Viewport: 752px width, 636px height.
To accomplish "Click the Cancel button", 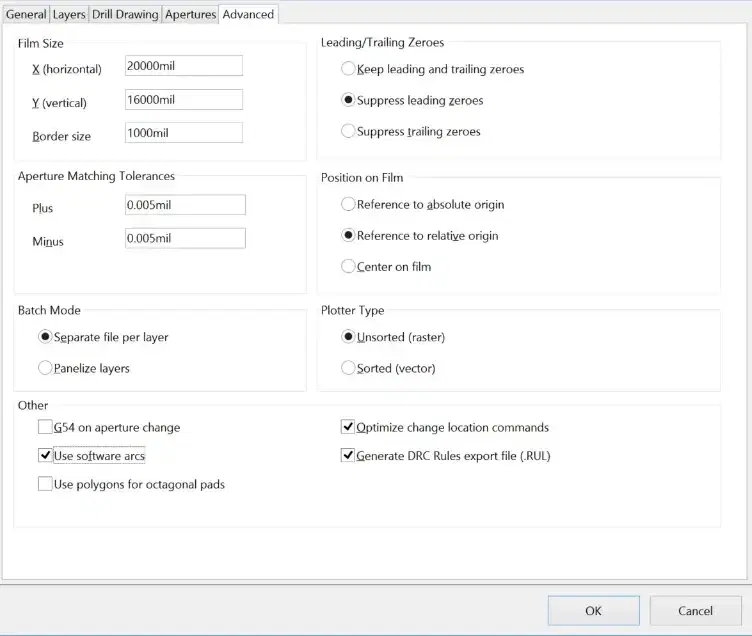I will (695, 610).
